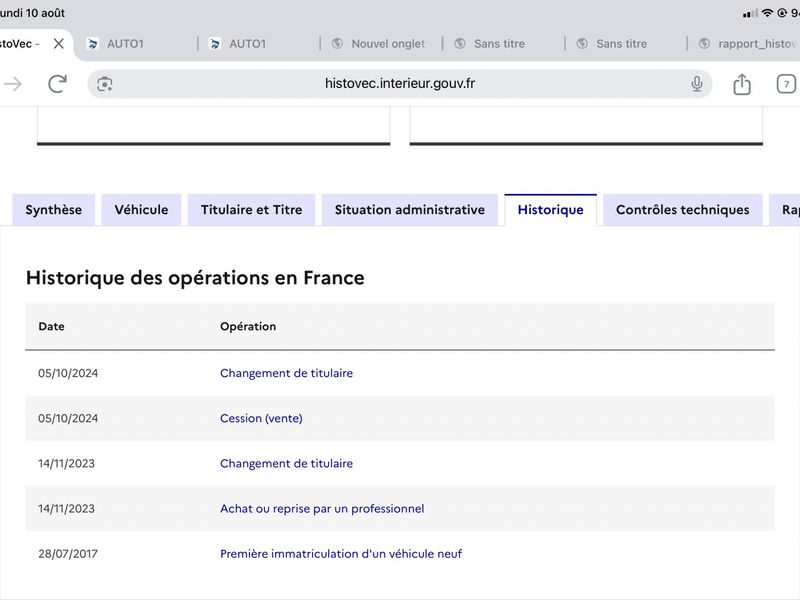Open the Contrôles techniques tab

683,210
